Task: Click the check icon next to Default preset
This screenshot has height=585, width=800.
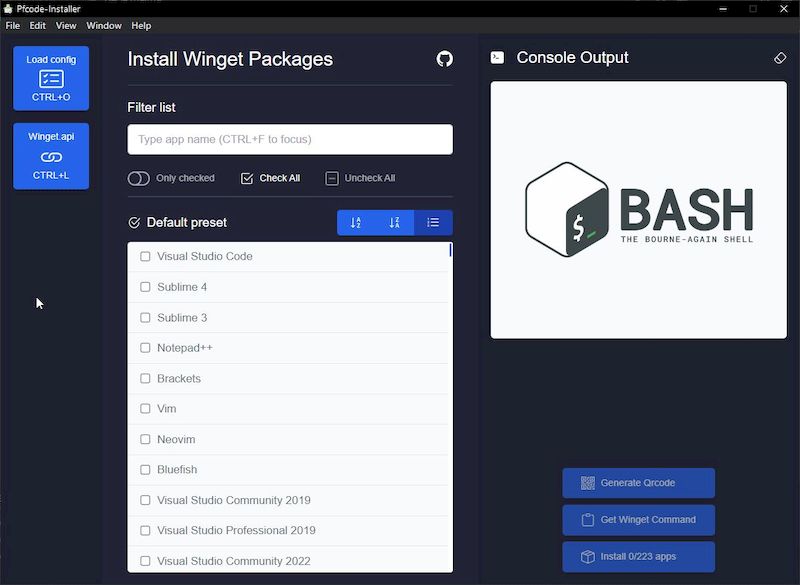Action: point(136,222)
